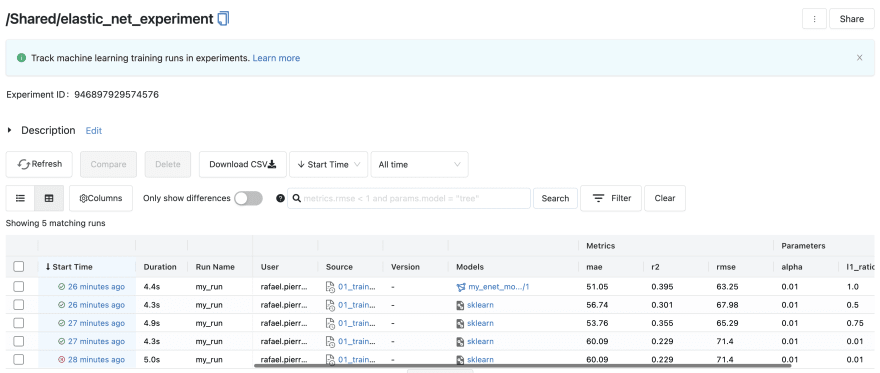Click the rmse column header

726,267
